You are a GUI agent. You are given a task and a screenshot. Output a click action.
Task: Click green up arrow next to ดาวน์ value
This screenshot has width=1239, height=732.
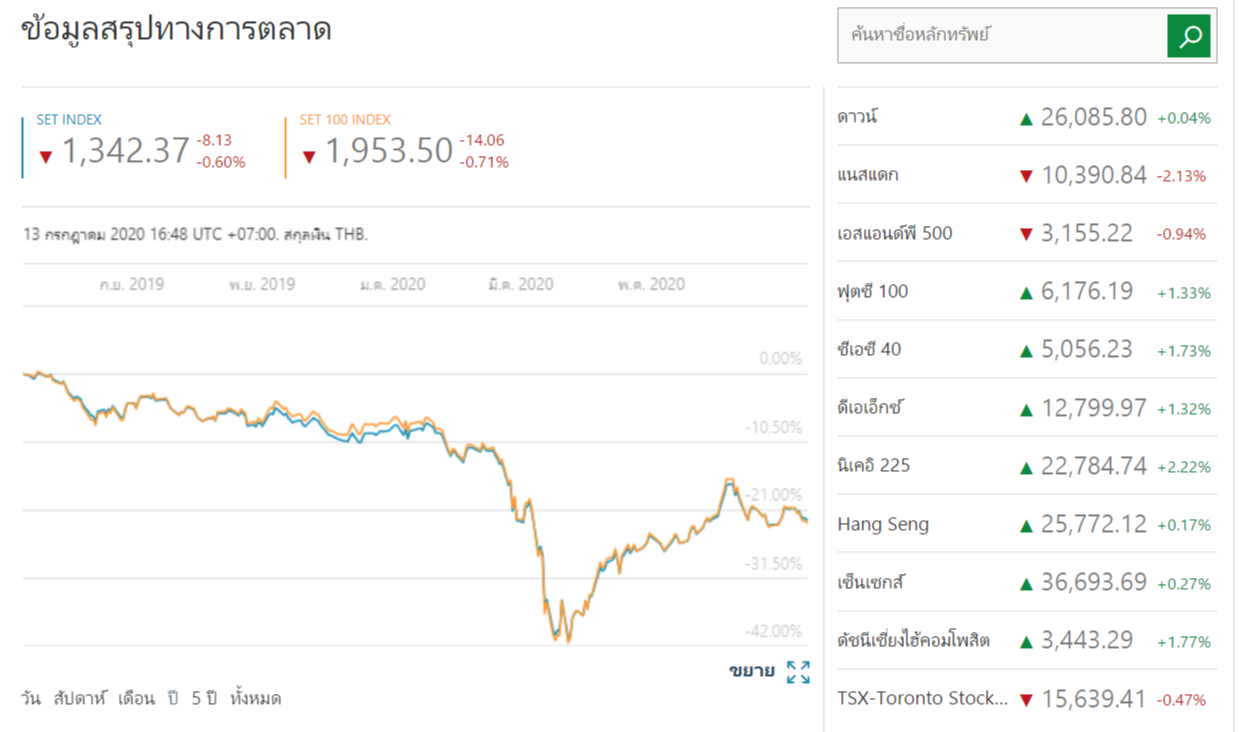click(x=1025, y=119)
